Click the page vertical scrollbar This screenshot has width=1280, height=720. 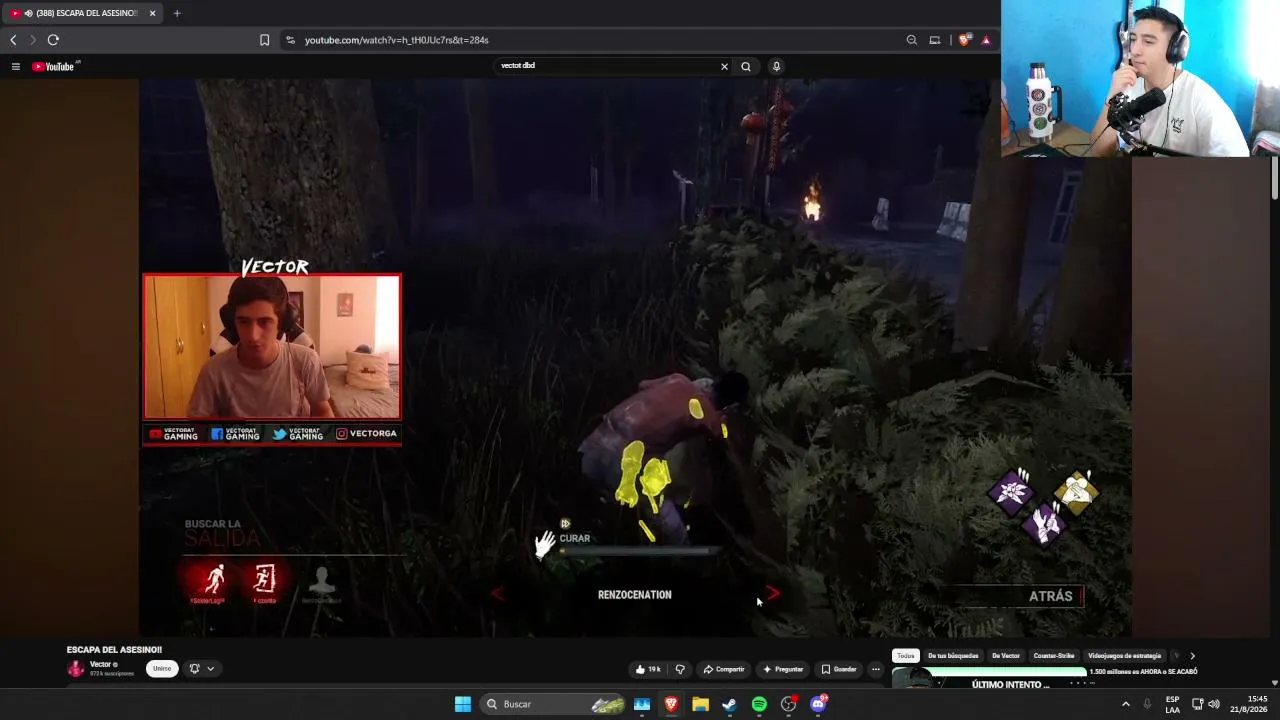[1275, 180]
